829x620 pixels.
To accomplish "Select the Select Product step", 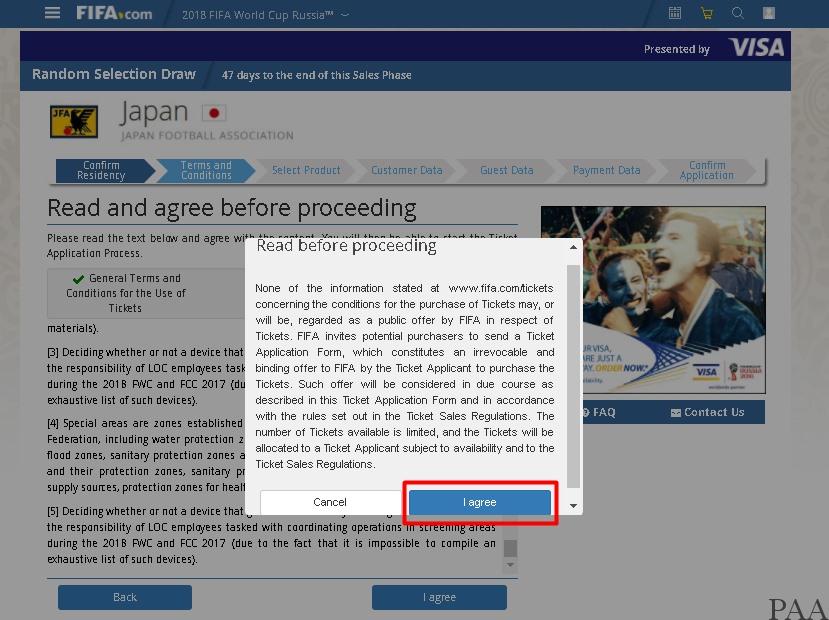I will [x=306, y=170].
